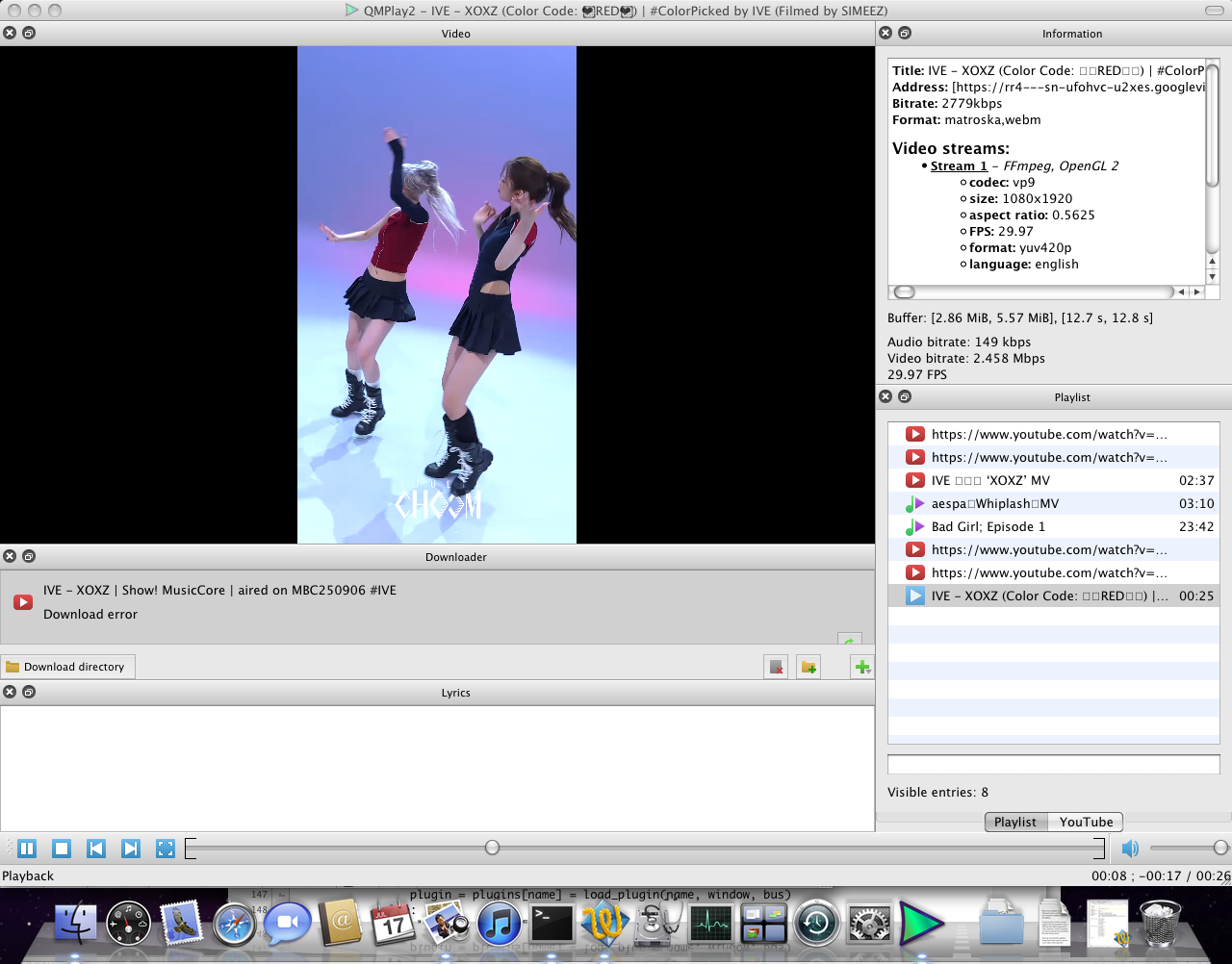Select playlist entry IVE 'XOXZ' MV
The image size is (1232, 964).
(x=1053, y=480)
